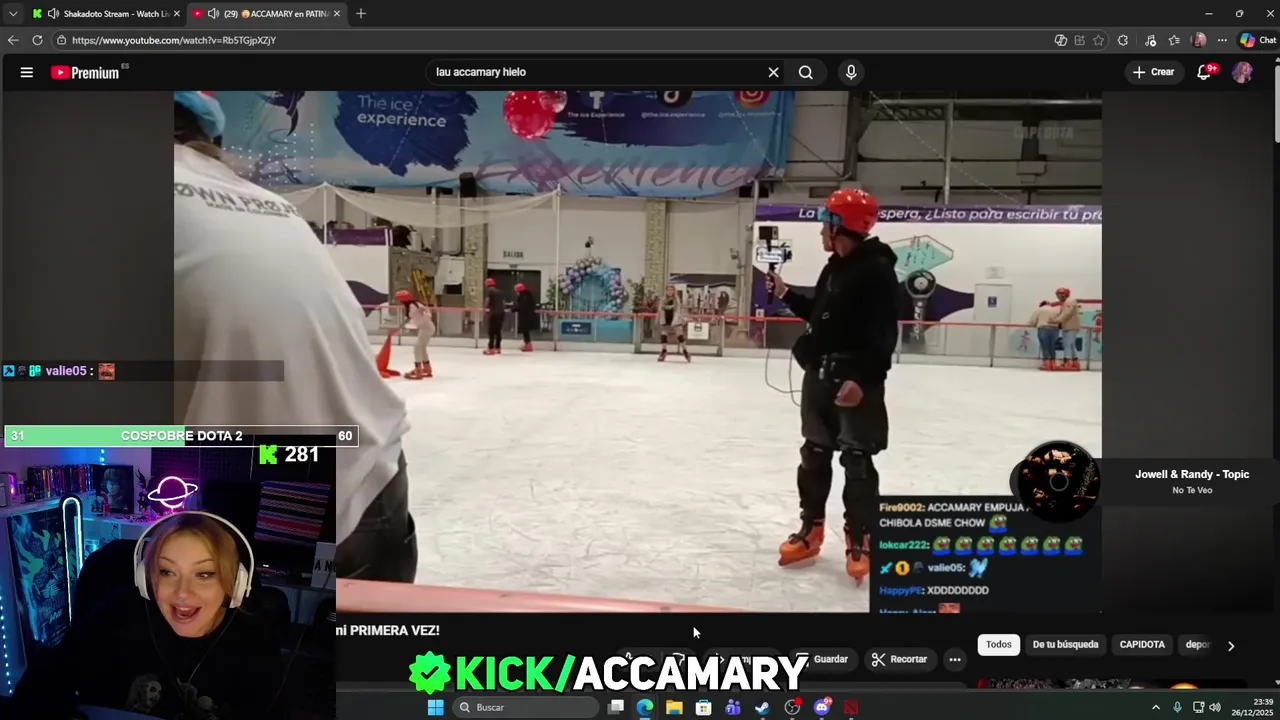Show more chips with right chevron
The width and height of the screenshot is (1280, 720).
(1231, 645)
